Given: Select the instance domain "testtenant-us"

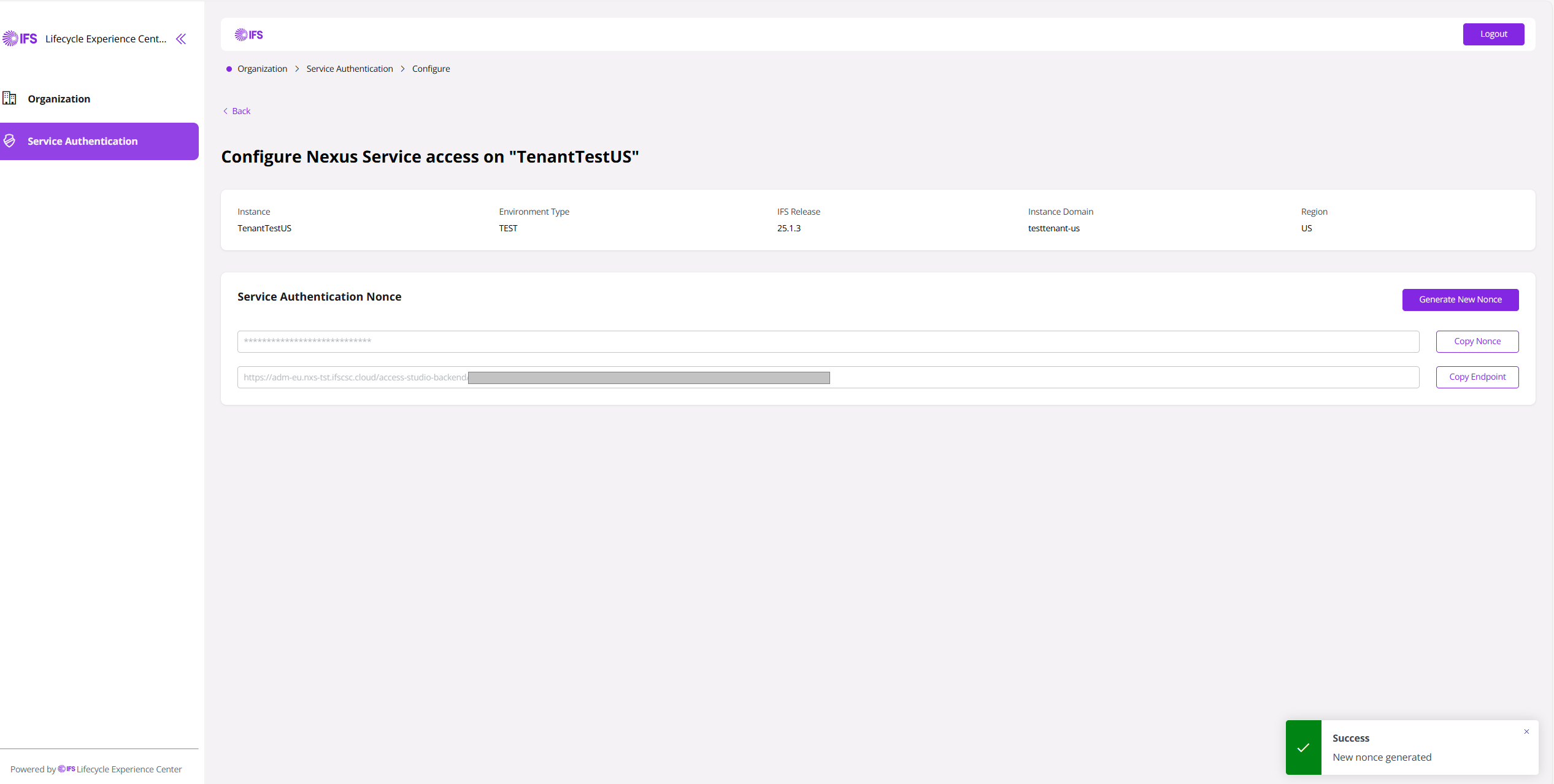Looking at the screenshot, I should point(1053,228).
